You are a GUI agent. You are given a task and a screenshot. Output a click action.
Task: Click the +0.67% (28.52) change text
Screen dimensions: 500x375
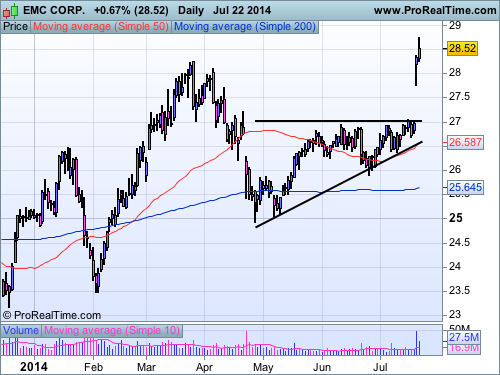[x=131, y=11]
